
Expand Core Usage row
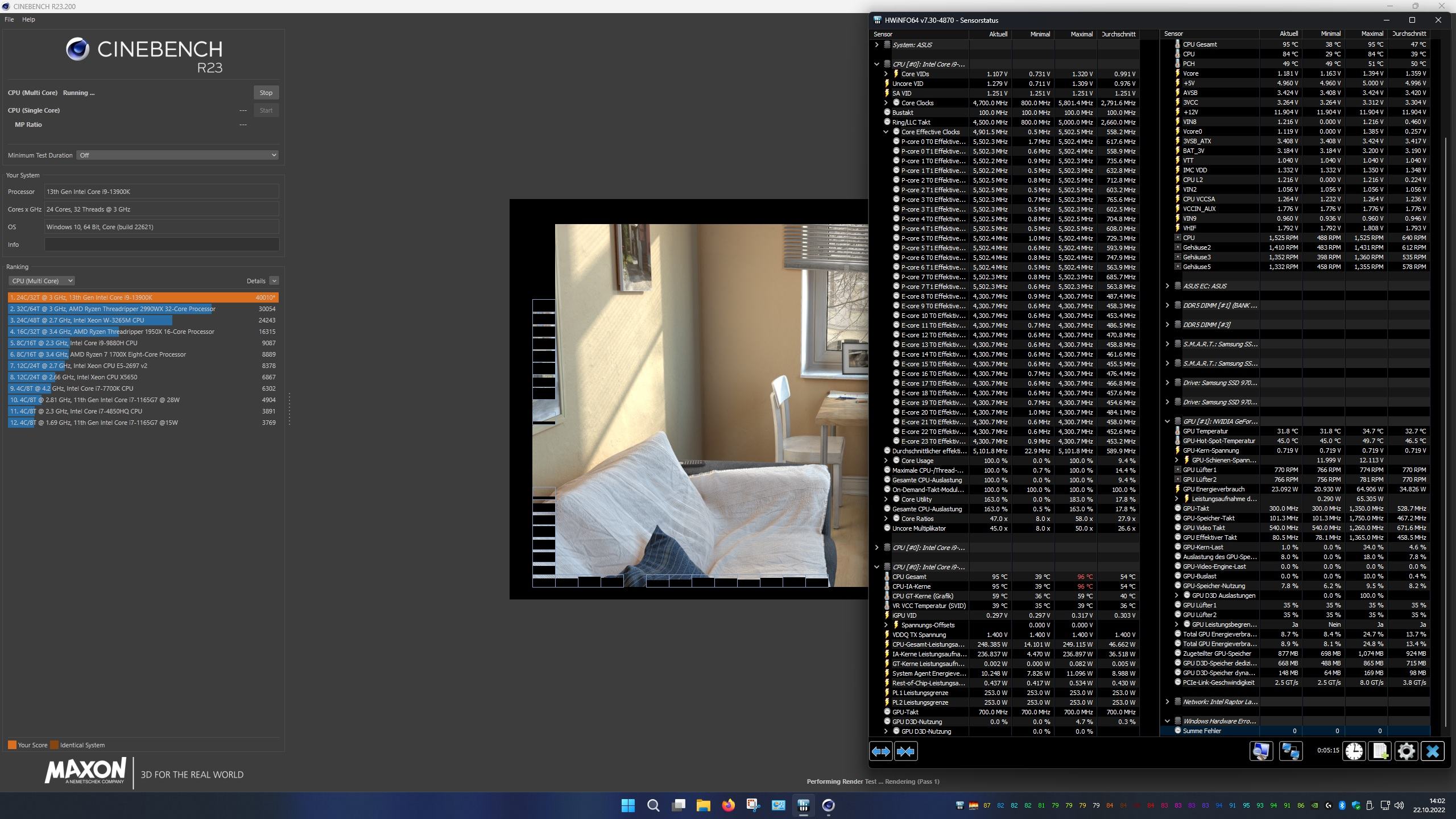(886, 461)
